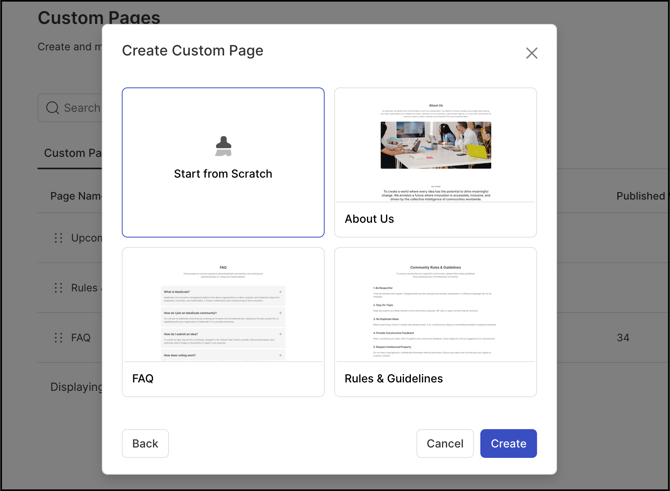670x491 pixels.
Task: Click the Rules & Guidelines card label
Action: tap(393, 379)
